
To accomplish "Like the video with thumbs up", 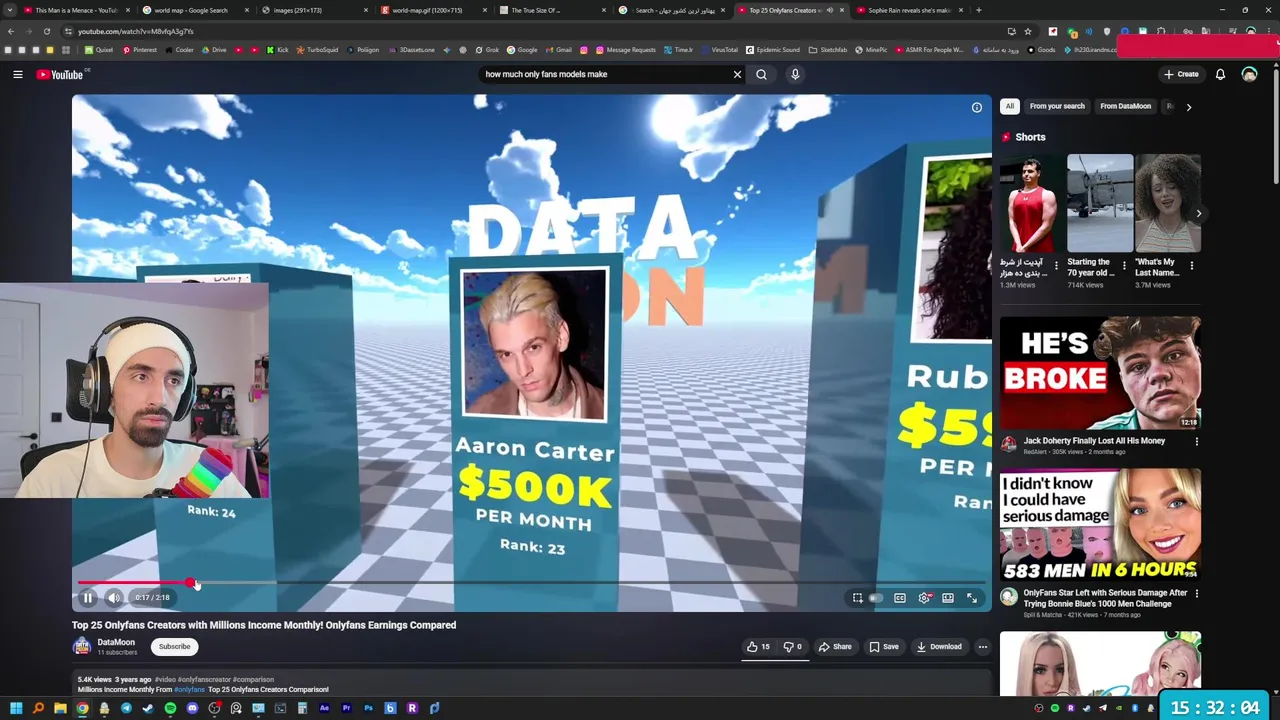I will click(759, 646).
